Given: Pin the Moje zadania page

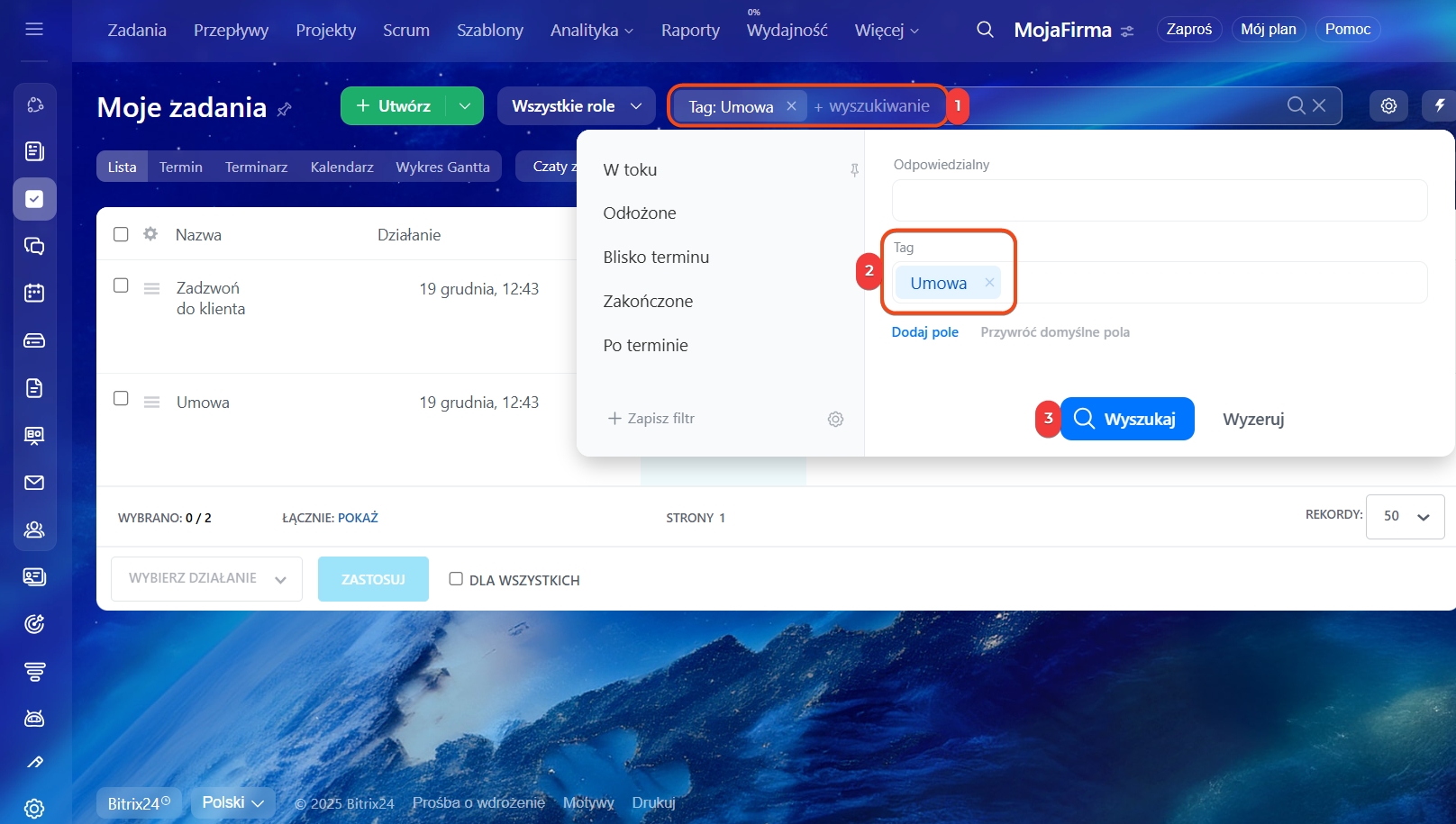Looking at the screenshot, I should click(x=285, y=110).
